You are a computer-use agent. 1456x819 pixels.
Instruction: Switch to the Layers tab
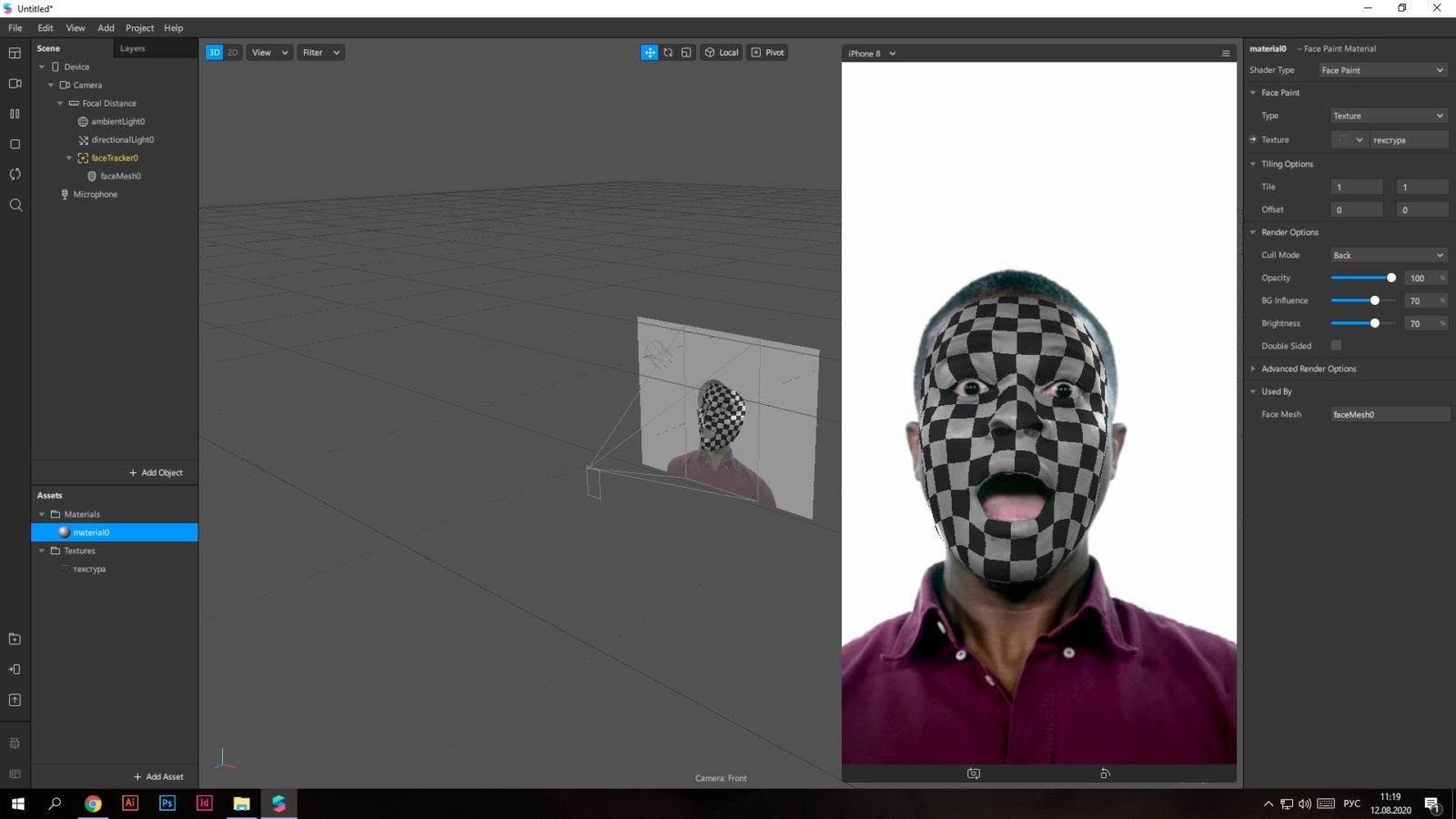tap(133, 48)
